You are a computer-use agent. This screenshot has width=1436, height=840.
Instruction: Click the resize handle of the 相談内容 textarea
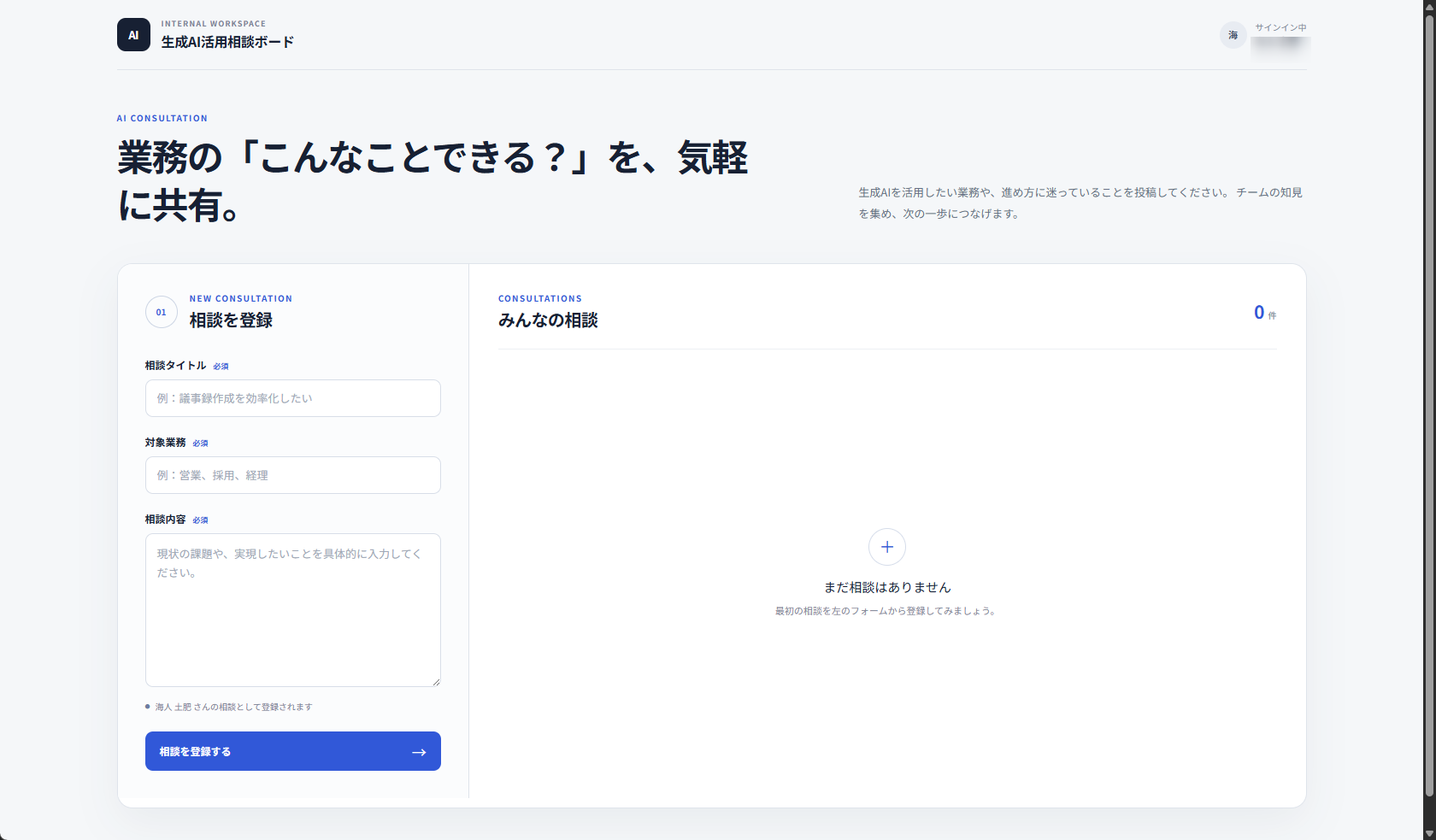coord(436,682)
